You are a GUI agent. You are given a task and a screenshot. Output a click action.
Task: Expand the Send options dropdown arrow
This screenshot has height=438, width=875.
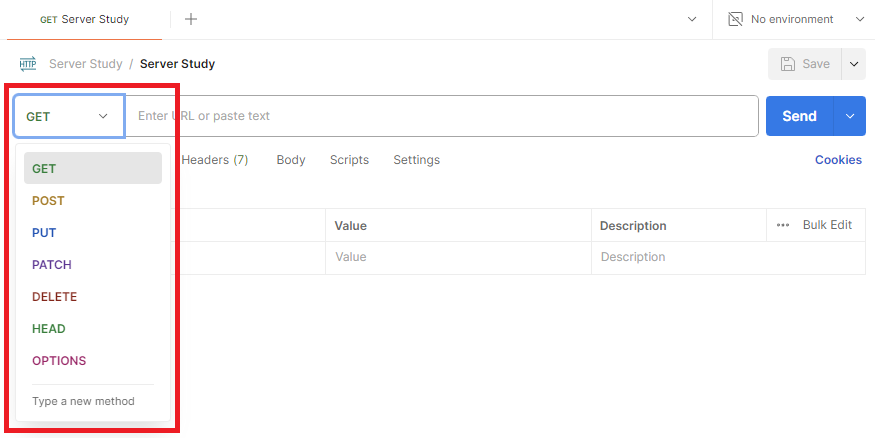point(850,116)
